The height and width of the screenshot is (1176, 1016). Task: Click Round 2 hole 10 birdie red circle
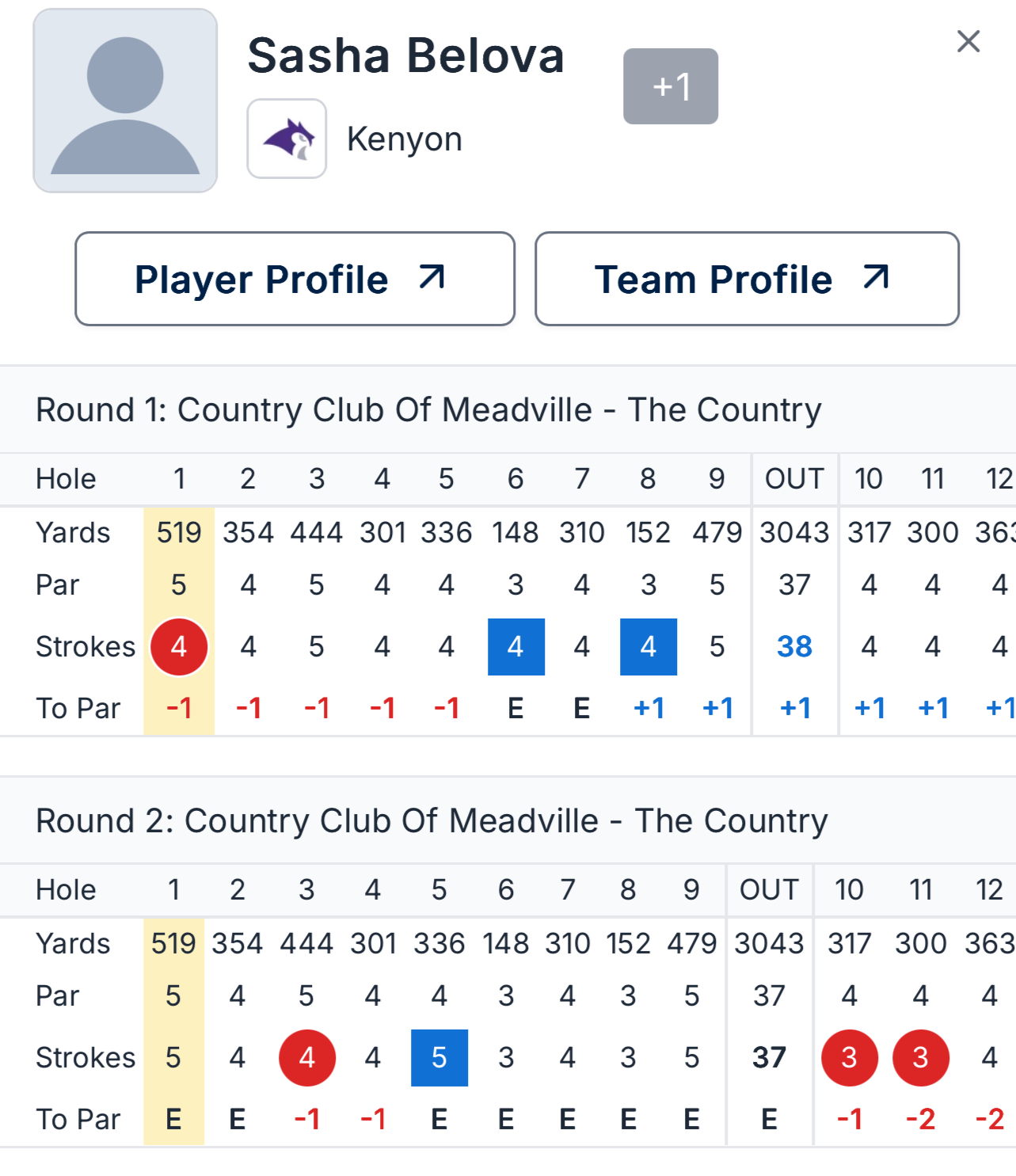[x=850, y=1058]
